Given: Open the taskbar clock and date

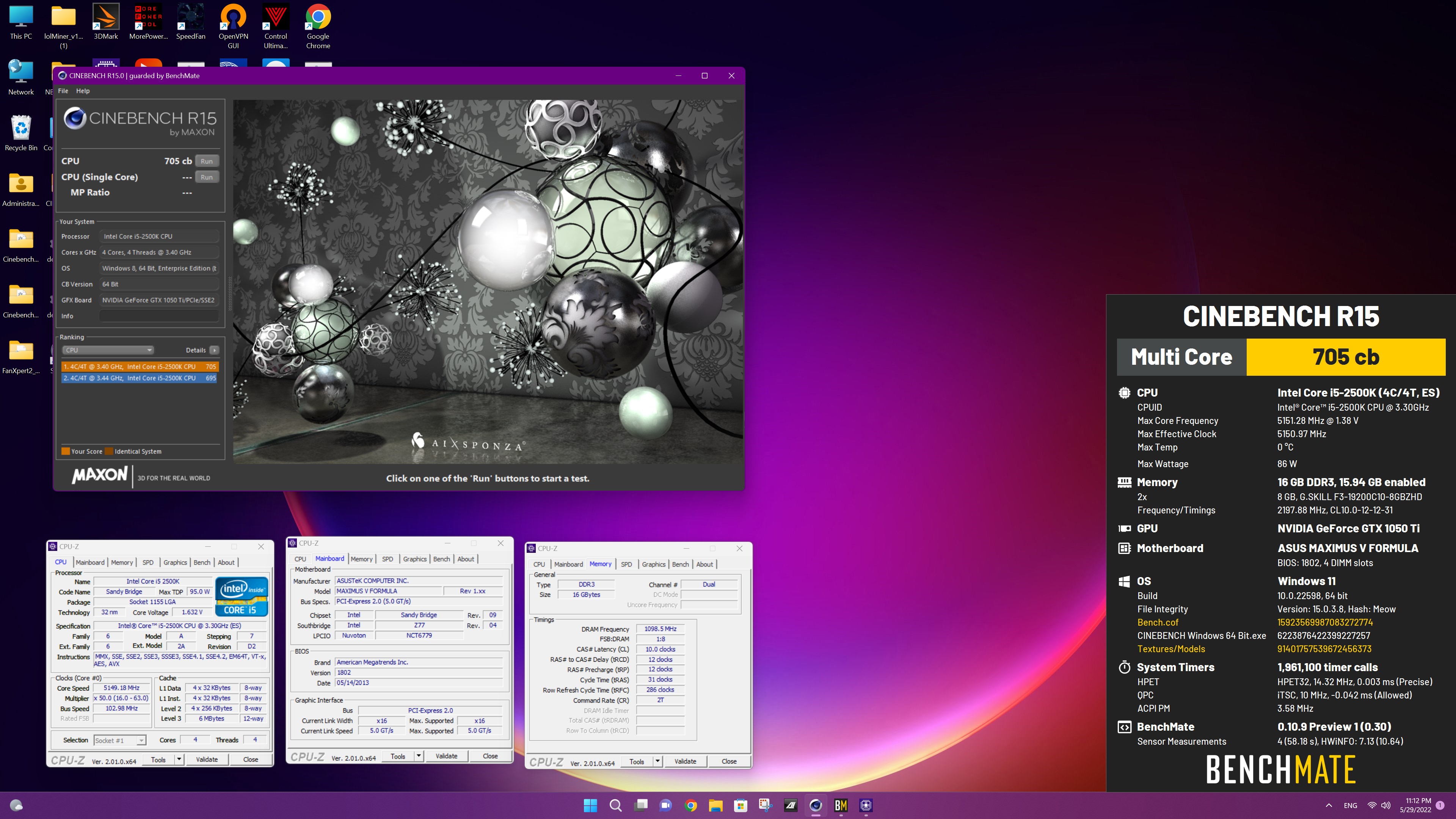Looking at the screenshot, I should click(1415, 805).
